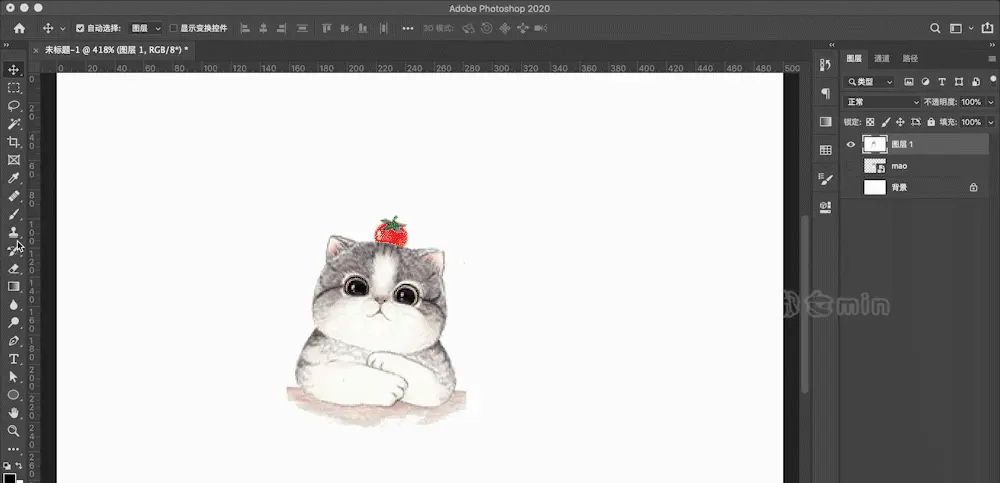The image size is (1000, 483).
Task: Select the Hand tool
Action: (13, 413)
